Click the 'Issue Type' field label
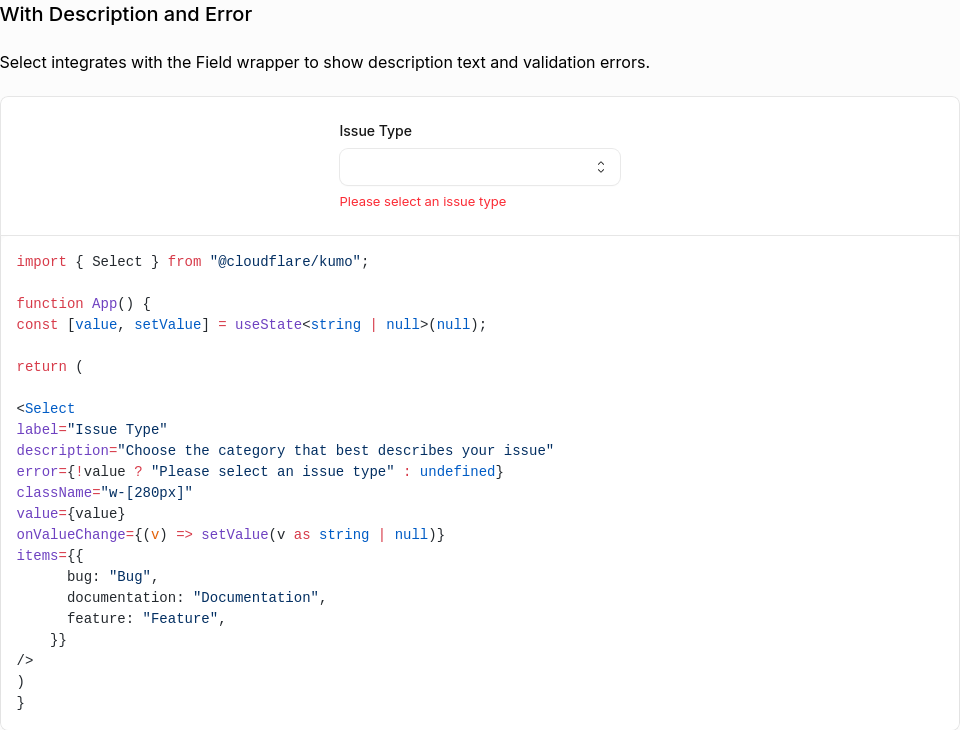This screenshot has width=960, height=730. [375, 131]
